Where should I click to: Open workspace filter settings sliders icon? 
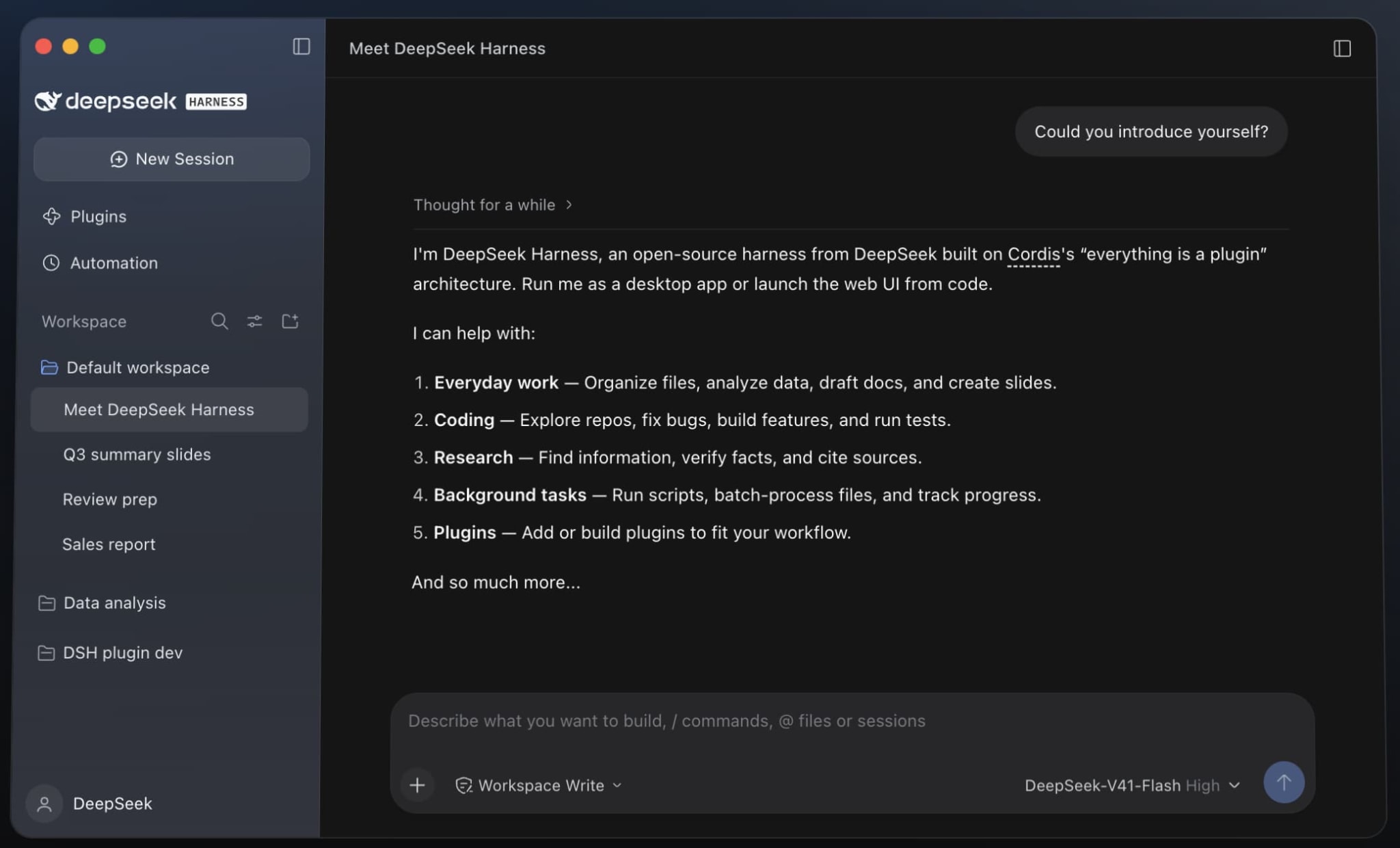click(x=254, y=321)
